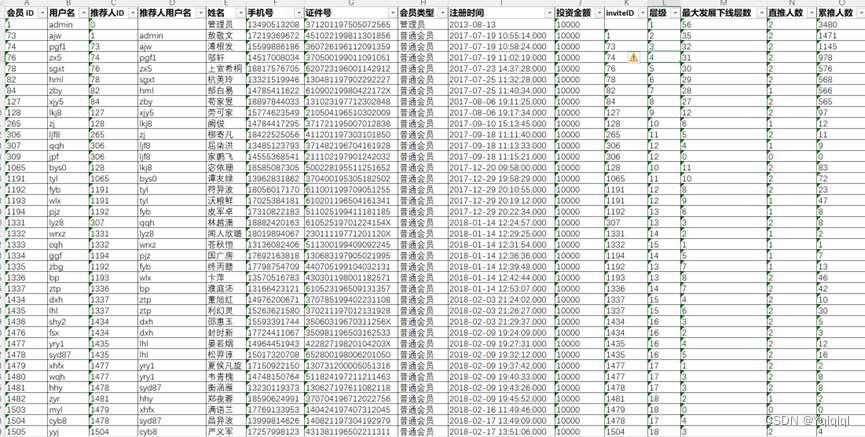Open the 会员类型 column filter dropdown
Image resolution: width=865 pixels, height=437 pixels.
pyautogui.click(x=442, y=13)
